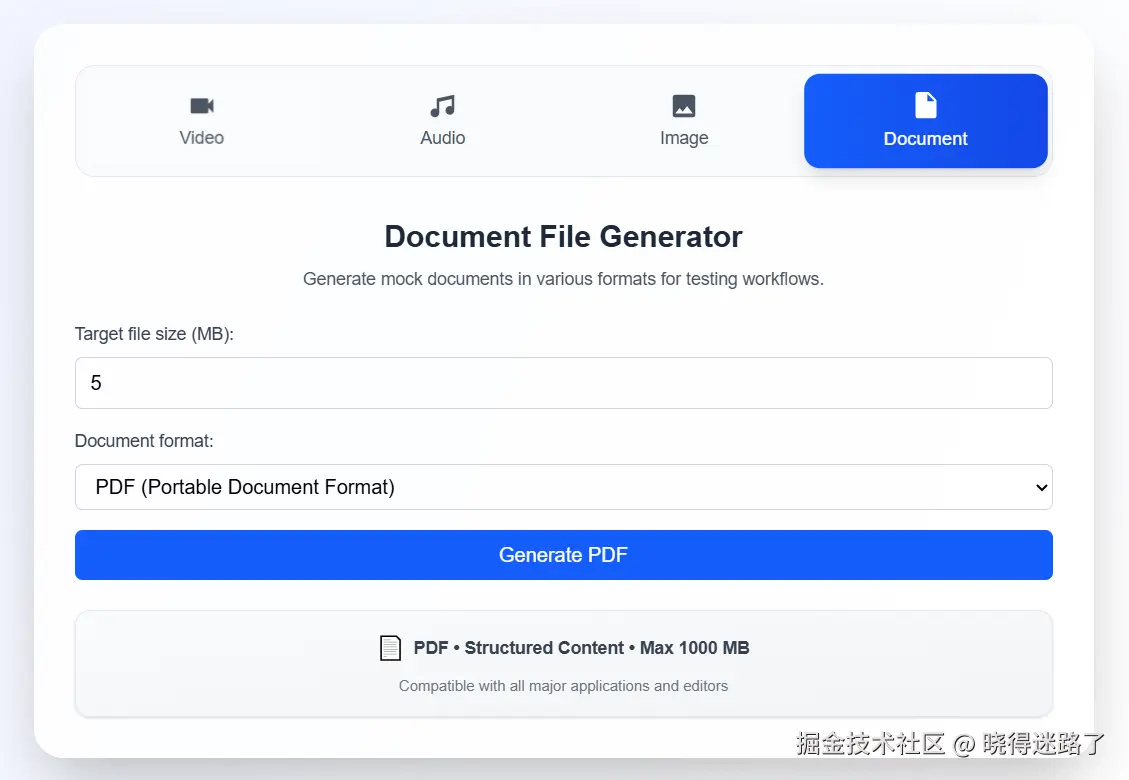Switch to the Audio tab label

[x=443, y=138]
